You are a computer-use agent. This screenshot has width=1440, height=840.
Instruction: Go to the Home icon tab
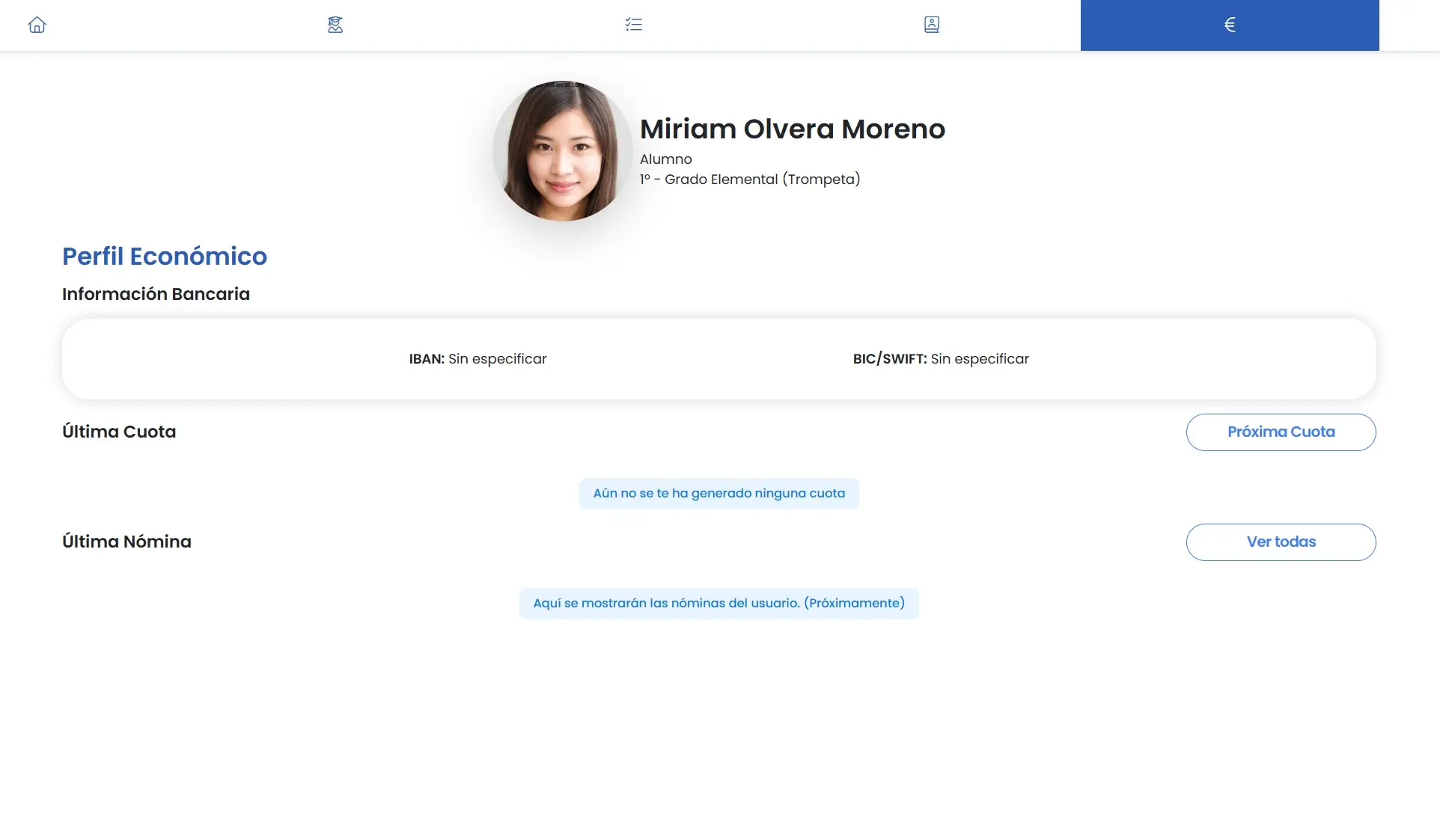(37, 25)
